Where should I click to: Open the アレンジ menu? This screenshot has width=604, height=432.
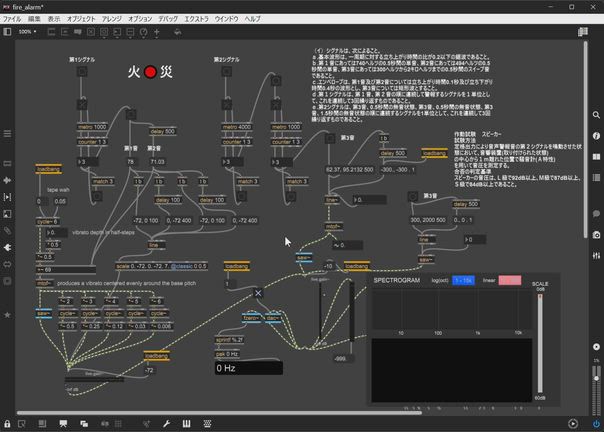[x=112, y=19]
